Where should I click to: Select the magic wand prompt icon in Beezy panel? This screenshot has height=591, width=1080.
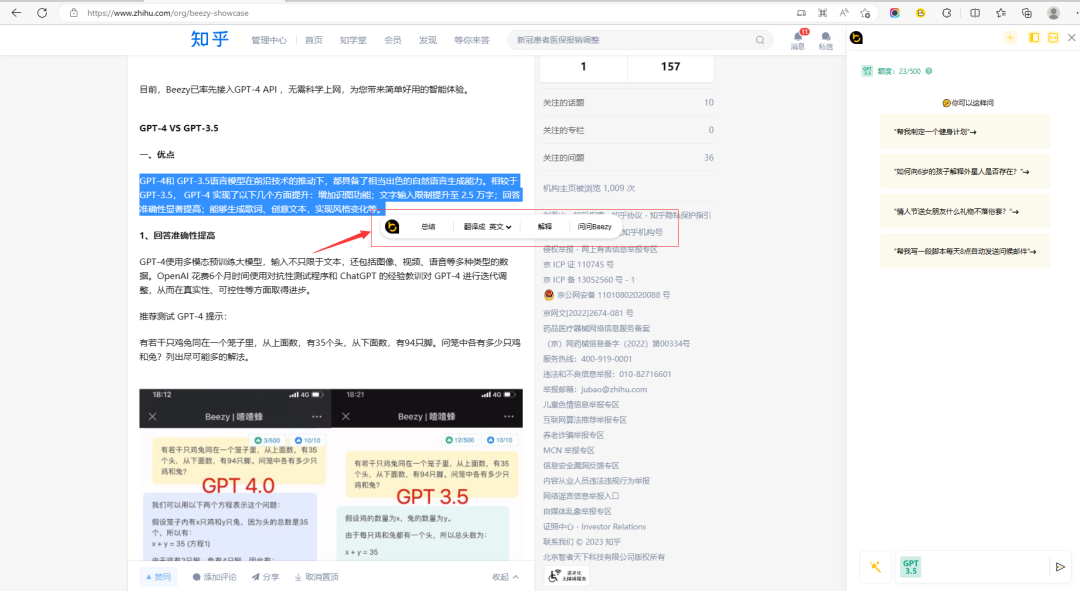[x=876, y=566]
